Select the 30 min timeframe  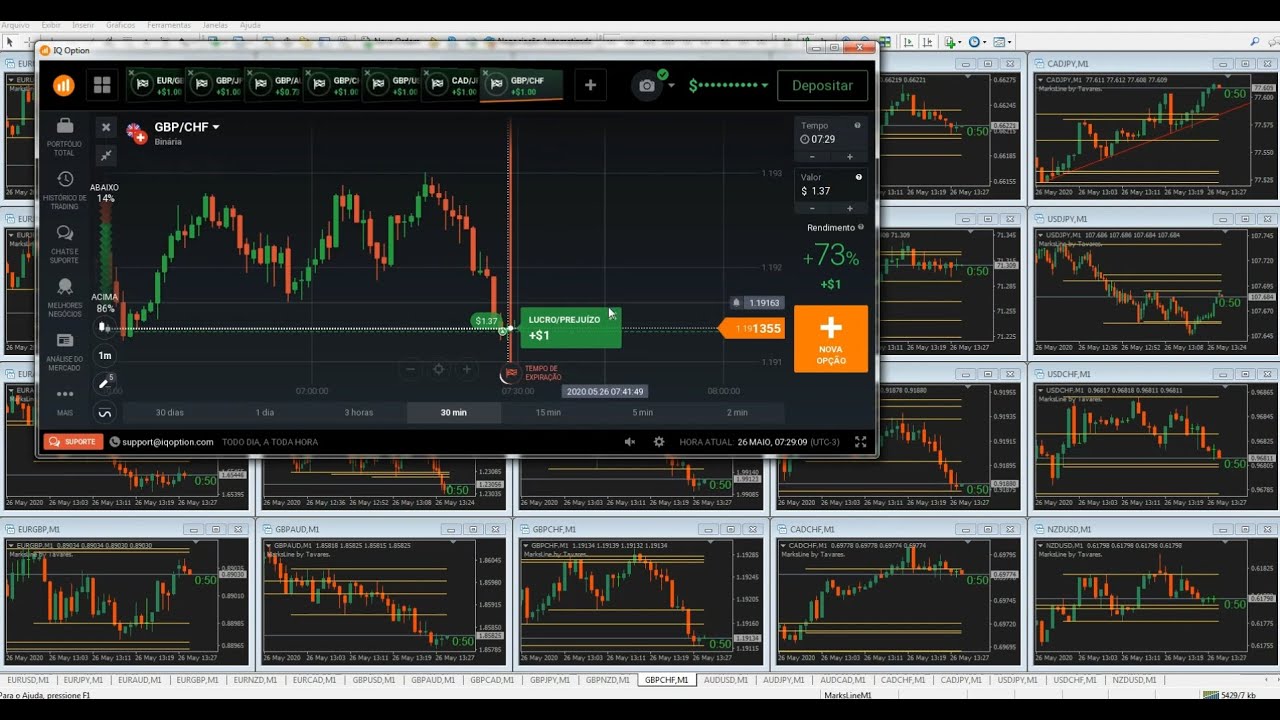click(x=454, y=412)
